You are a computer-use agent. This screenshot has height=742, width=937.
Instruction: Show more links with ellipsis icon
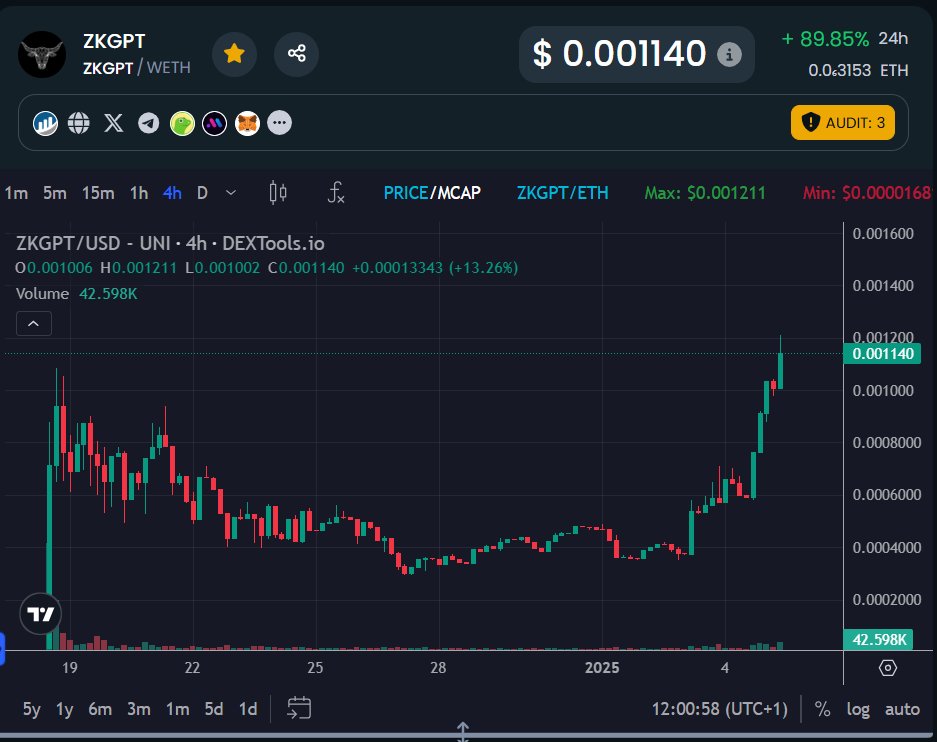click(280, 123)
